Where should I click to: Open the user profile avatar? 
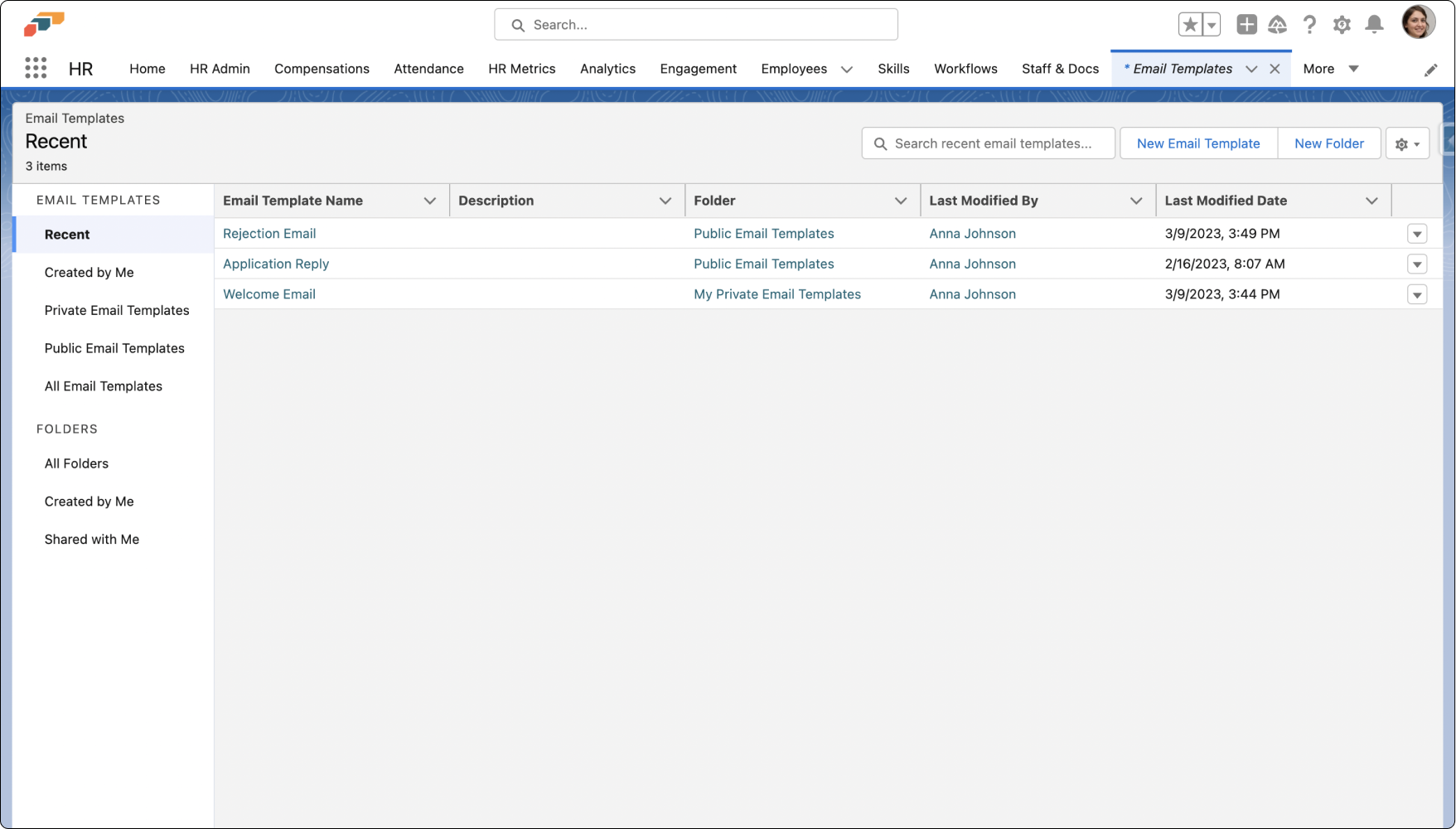[x=1418, y=23]
